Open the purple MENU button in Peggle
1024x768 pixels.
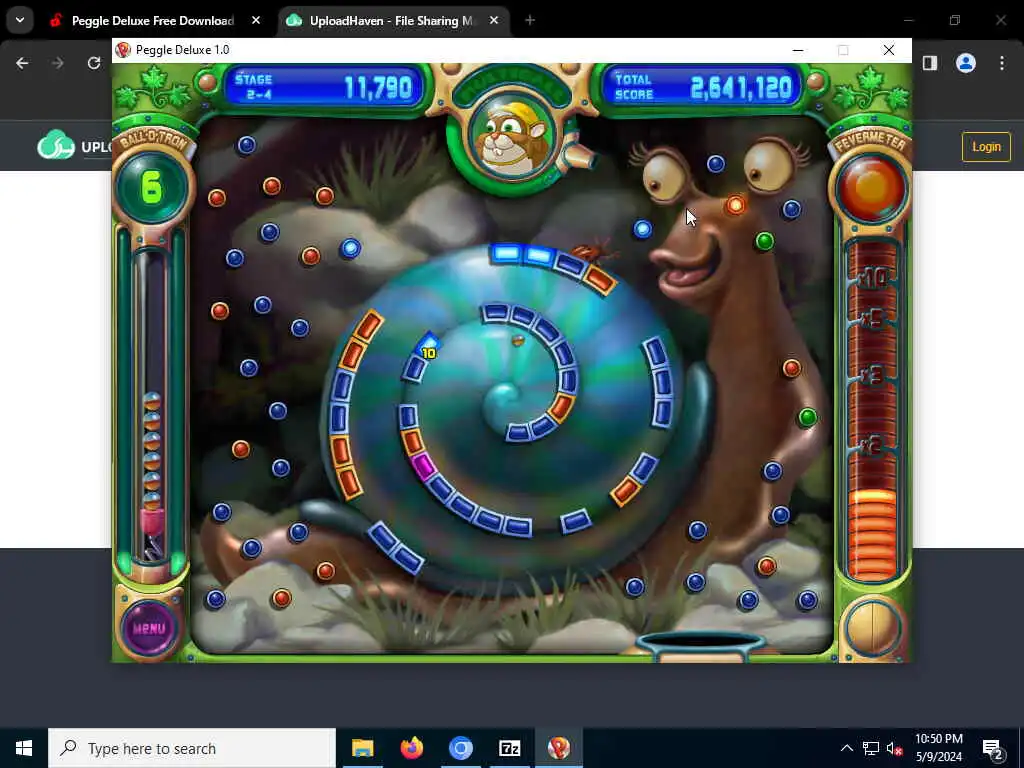coord(150,628)
